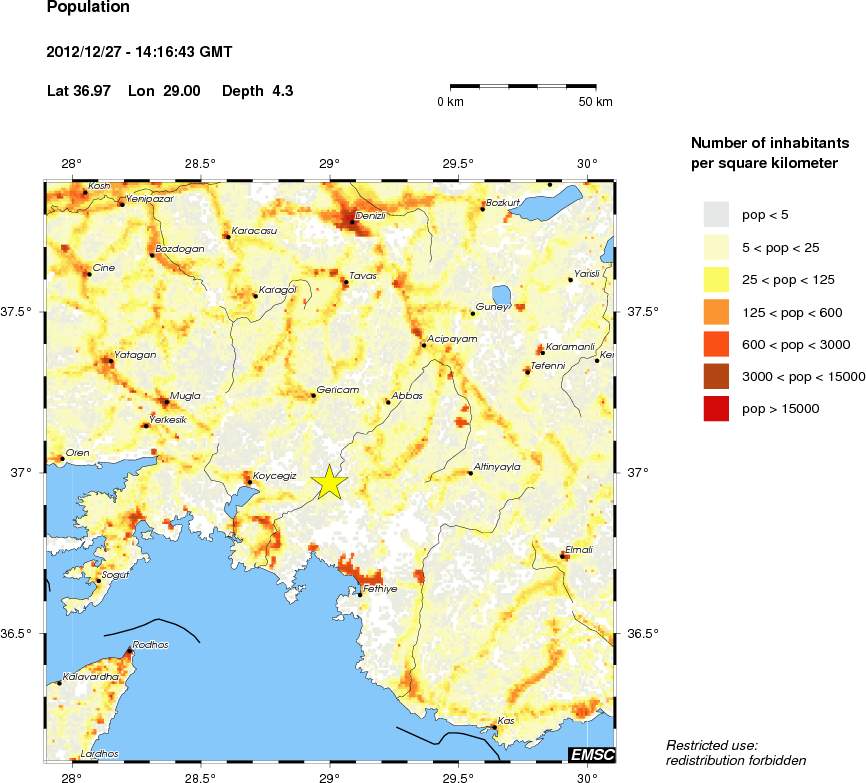
Task: Click the Altinyayla town label
Action: pos(496,466)
